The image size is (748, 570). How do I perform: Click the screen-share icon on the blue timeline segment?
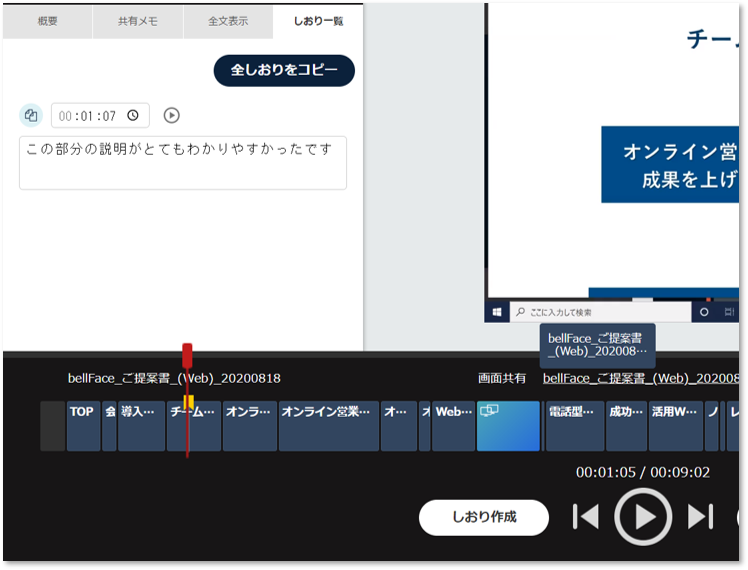tap(489, 410)
